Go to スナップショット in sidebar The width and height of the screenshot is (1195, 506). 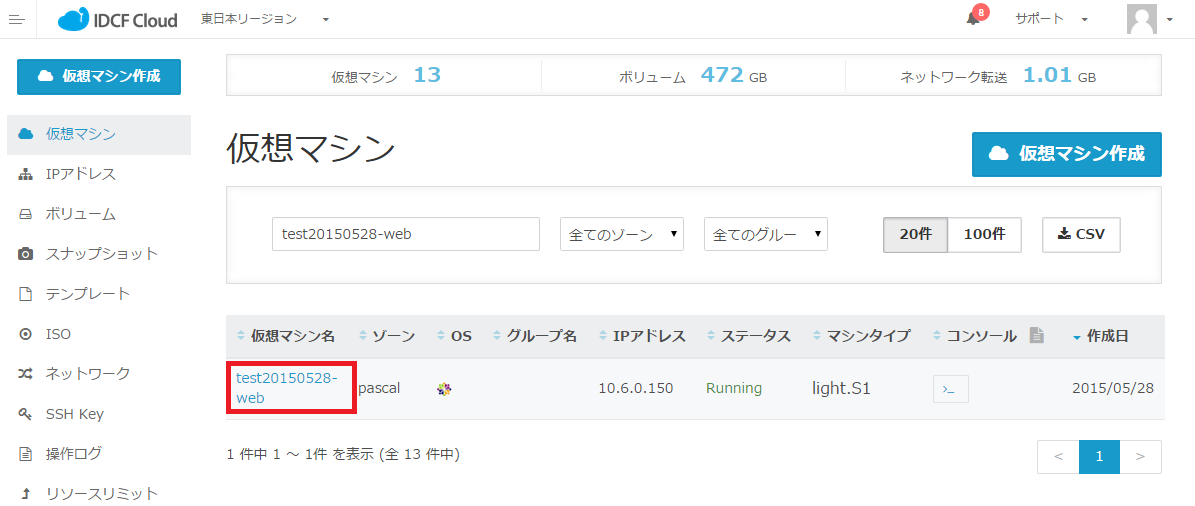click(101, 254)
